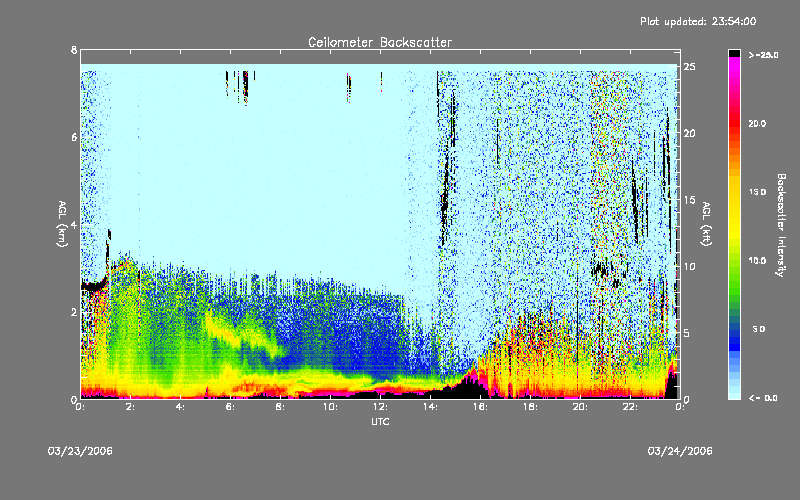
Task: Click the '18:' hour label on the UTC axis
Action: coord(530,407)
